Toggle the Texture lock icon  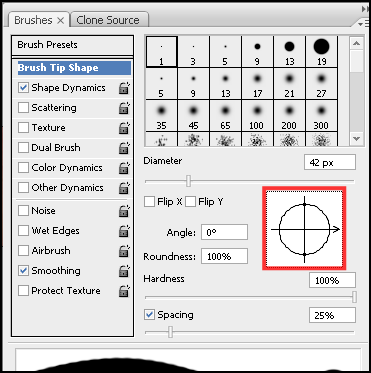point(124,128)
